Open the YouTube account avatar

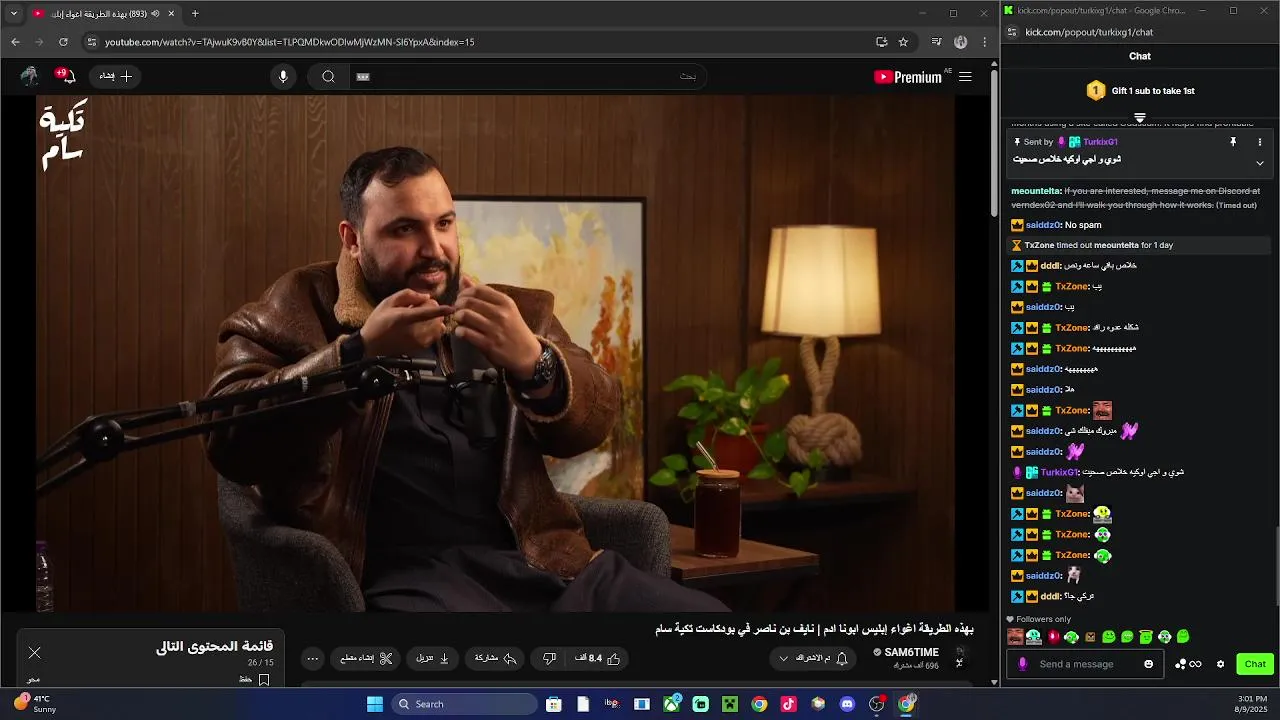click(30, 76)
